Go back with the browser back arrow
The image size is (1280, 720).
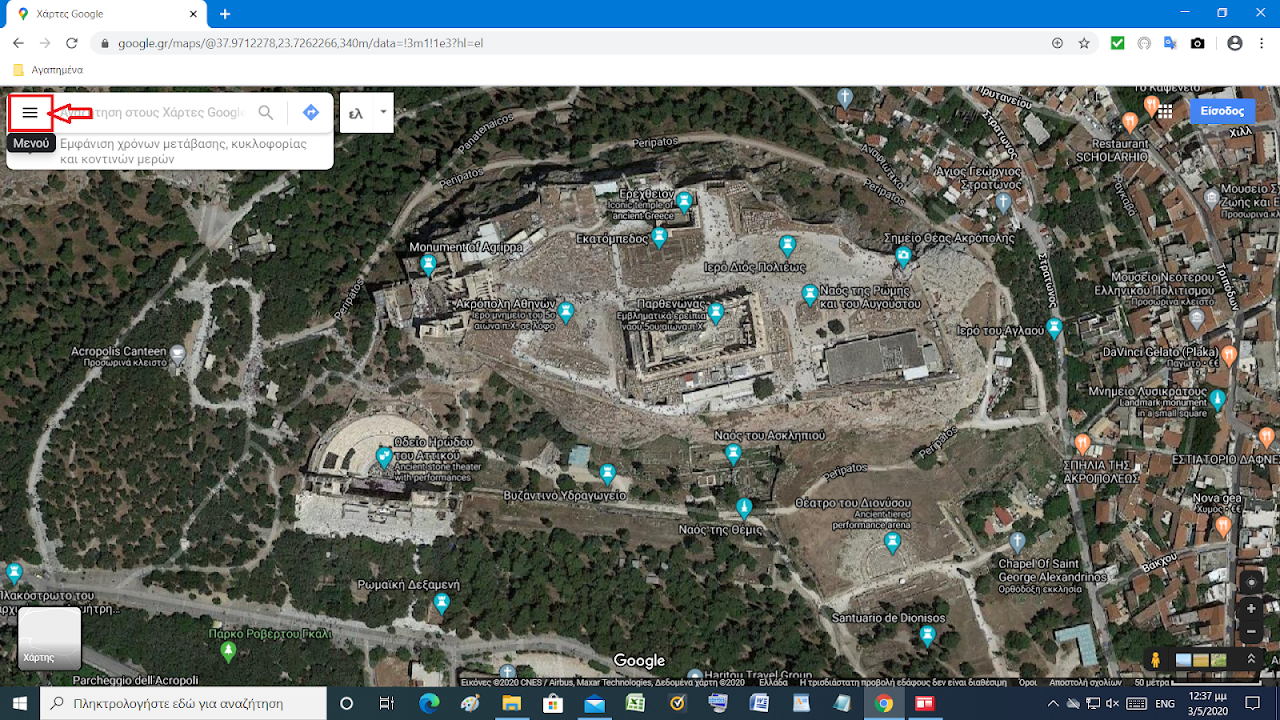point(17,43)
